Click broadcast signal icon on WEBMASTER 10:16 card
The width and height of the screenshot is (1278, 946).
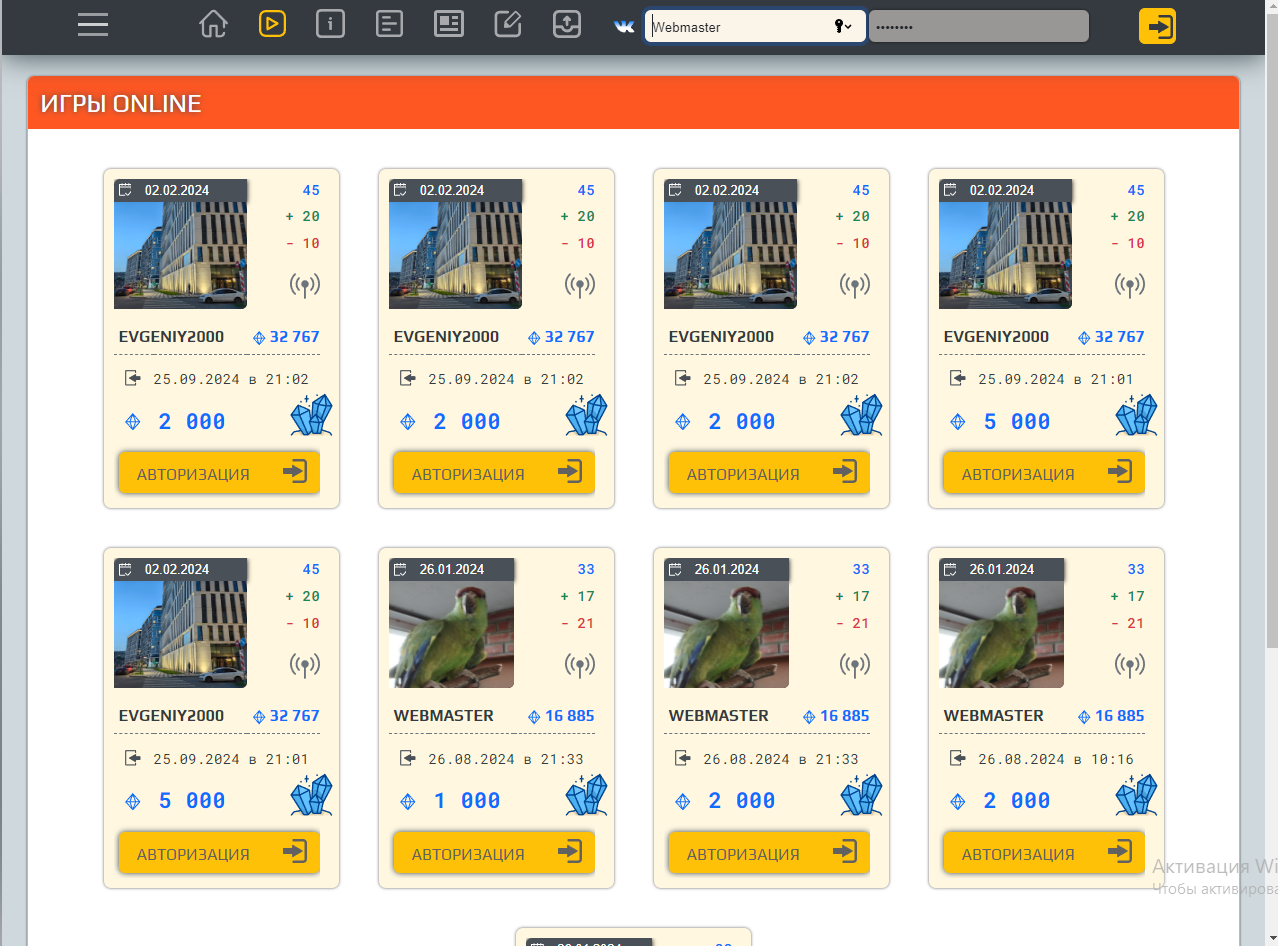[1130, 665]
